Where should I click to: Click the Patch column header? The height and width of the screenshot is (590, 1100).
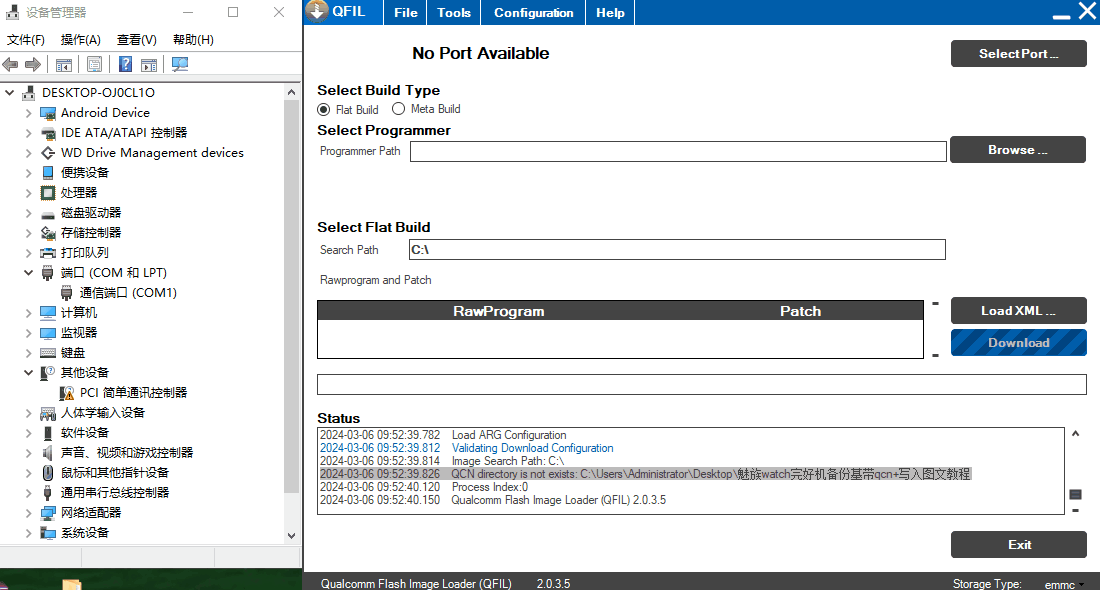[x=800, y=311]
